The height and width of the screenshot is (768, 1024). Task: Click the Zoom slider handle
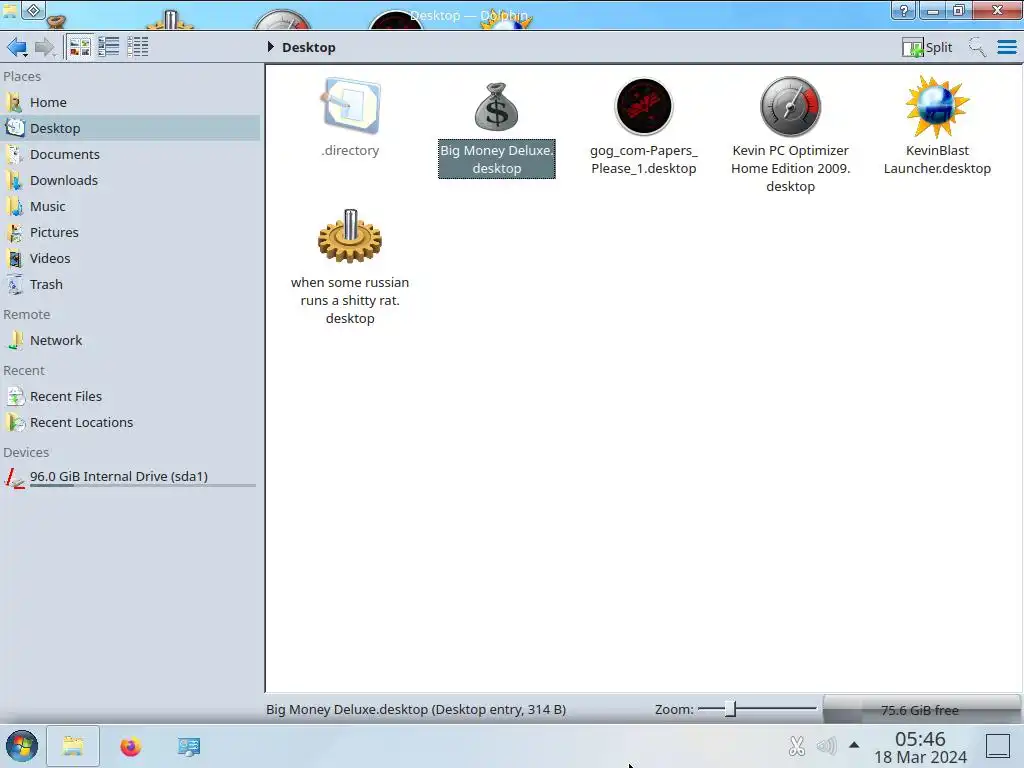coord(730,709)
